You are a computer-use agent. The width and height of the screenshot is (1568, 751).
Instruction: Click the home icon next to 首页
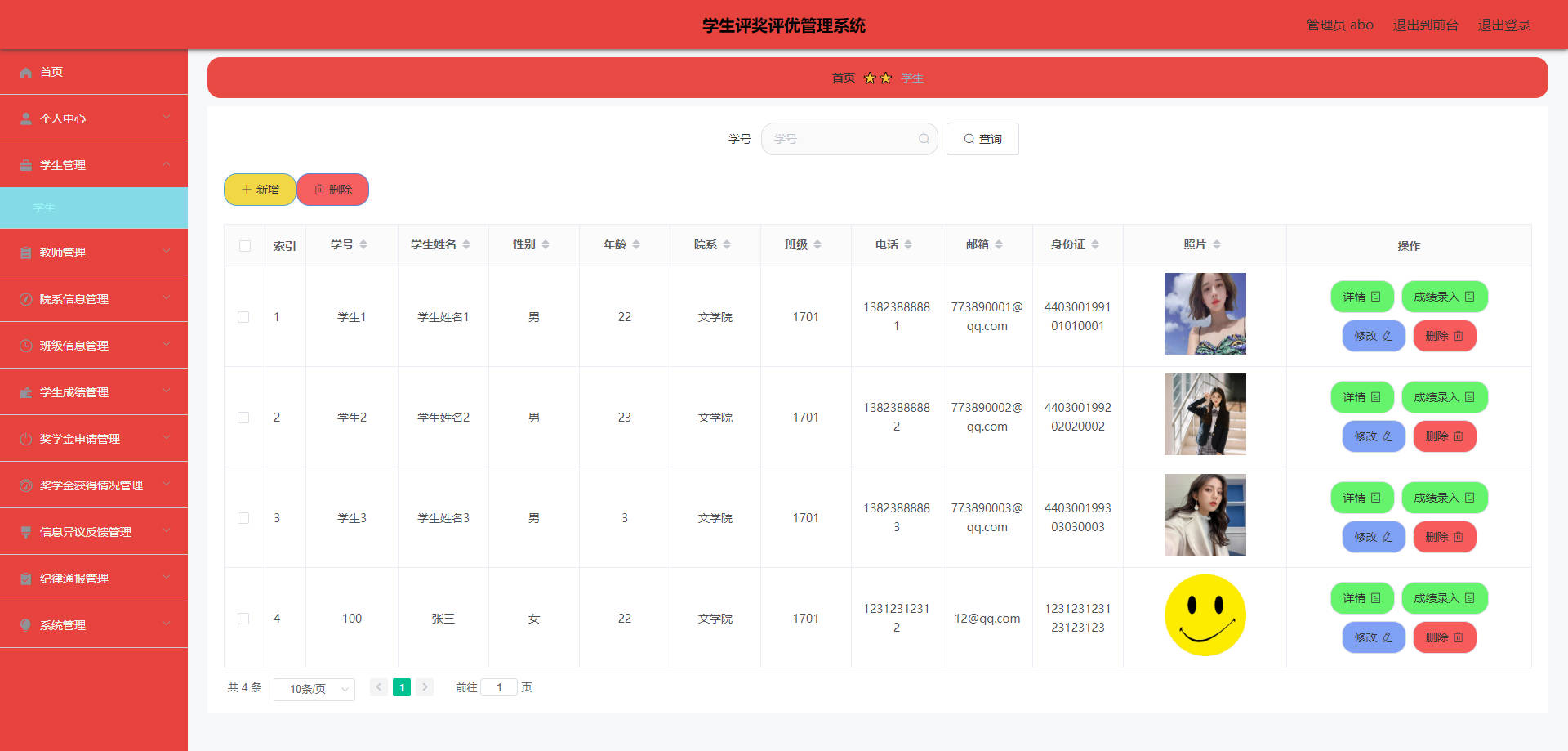26,73
